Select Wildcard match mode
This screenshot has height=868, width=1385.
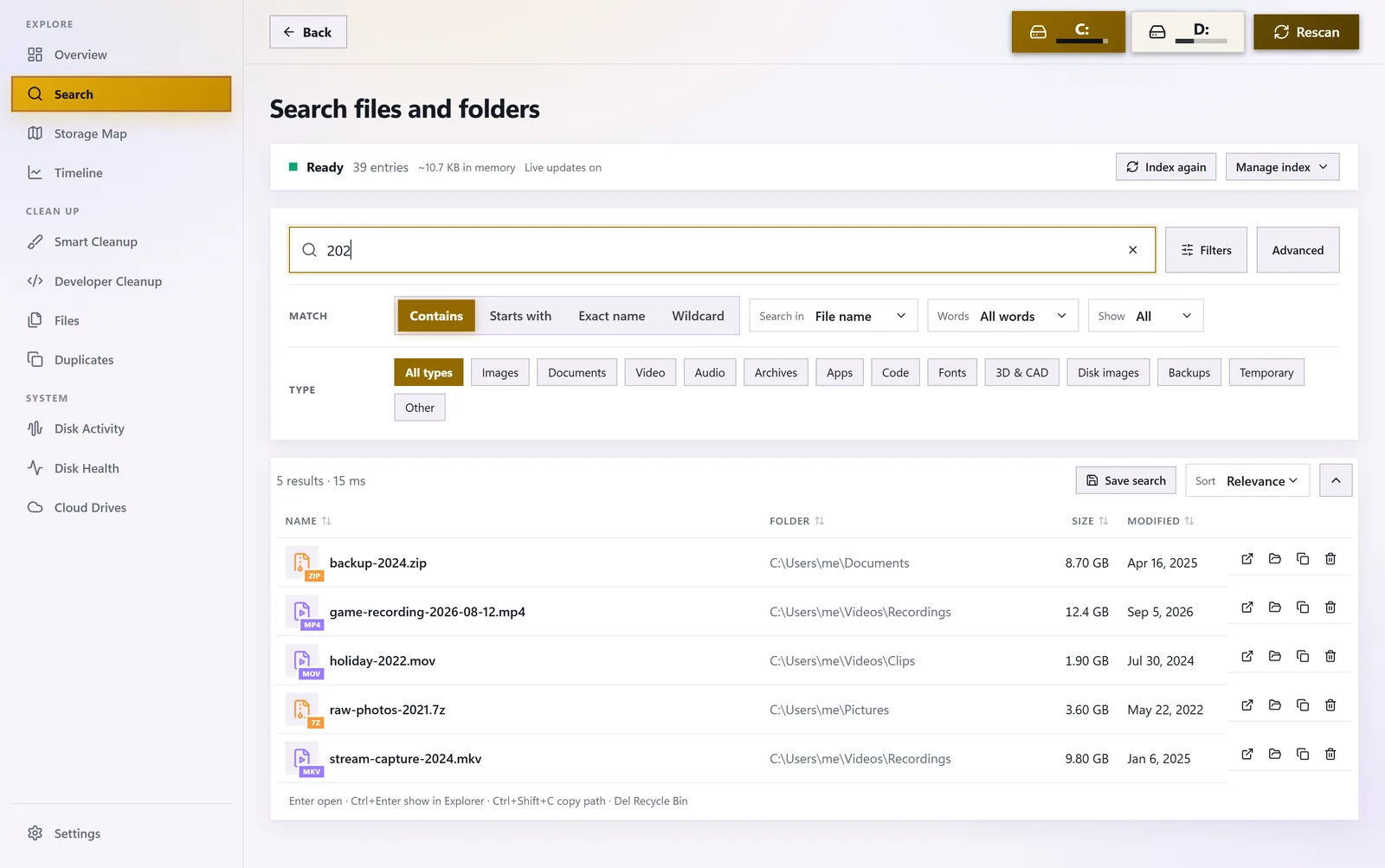pos(698,316)
